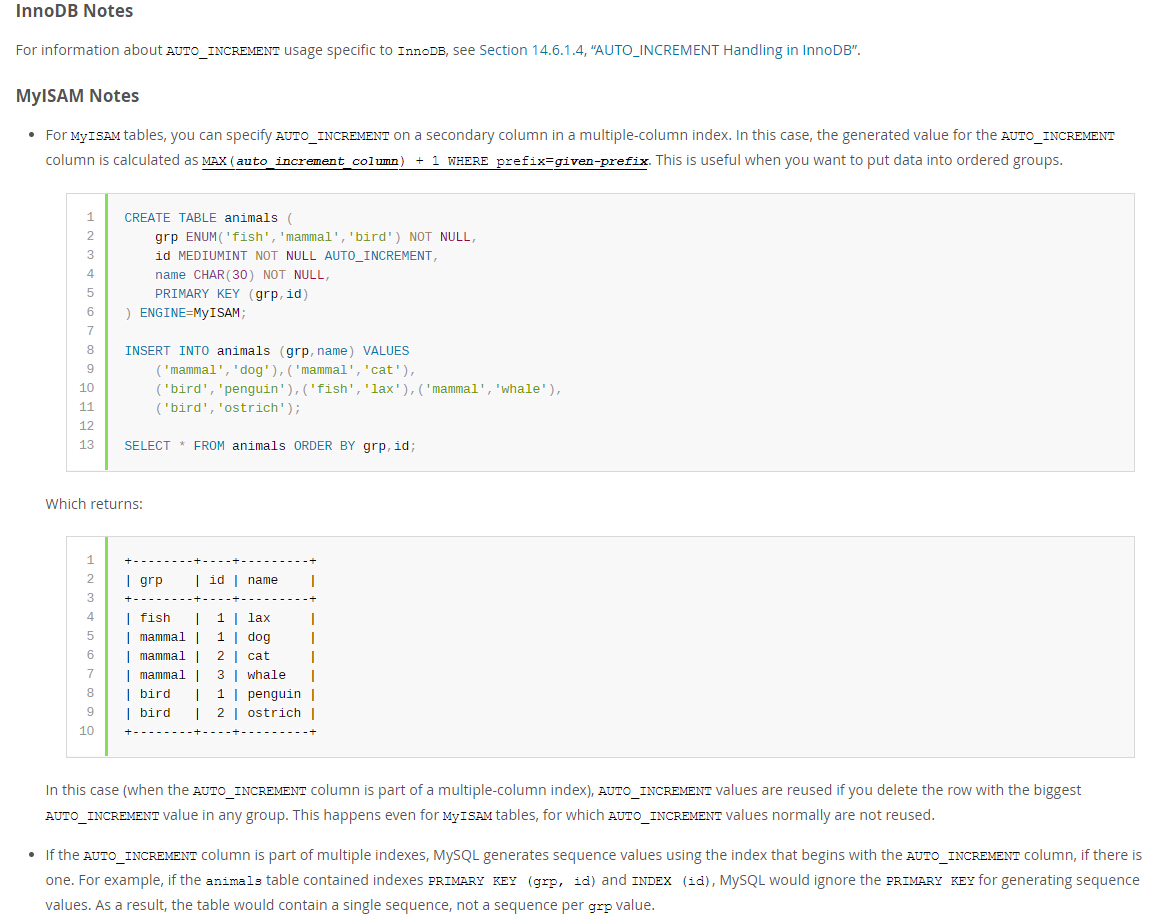Viewport: 1176px width, 924px height.
Task: Click the 'bird | 2 | ostrich' result row
Action: 220,713
